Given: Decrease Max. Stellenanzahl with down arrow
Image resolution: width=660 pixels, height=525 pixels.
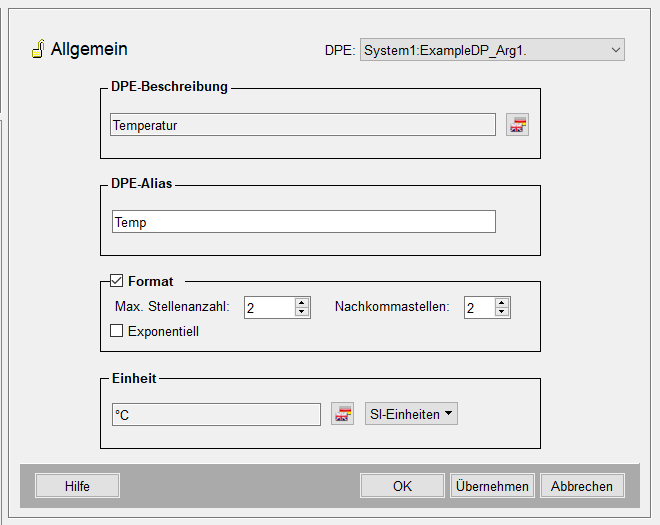Looking at the screenshot, I should [x=301, y=312].
